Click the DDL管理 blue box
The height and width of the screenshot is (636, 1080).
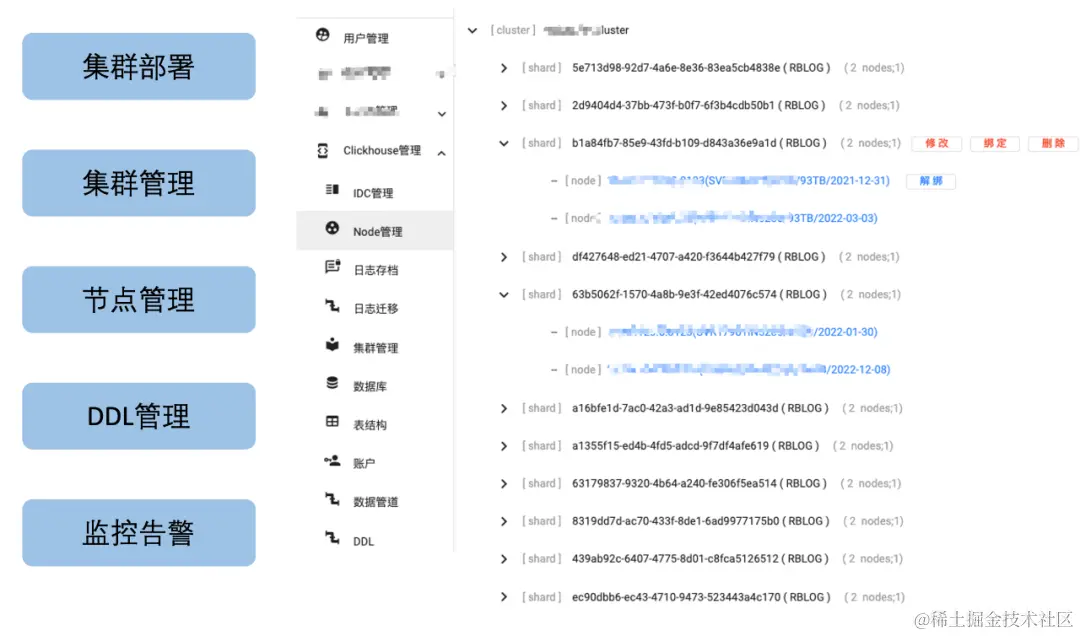(139, 416)
